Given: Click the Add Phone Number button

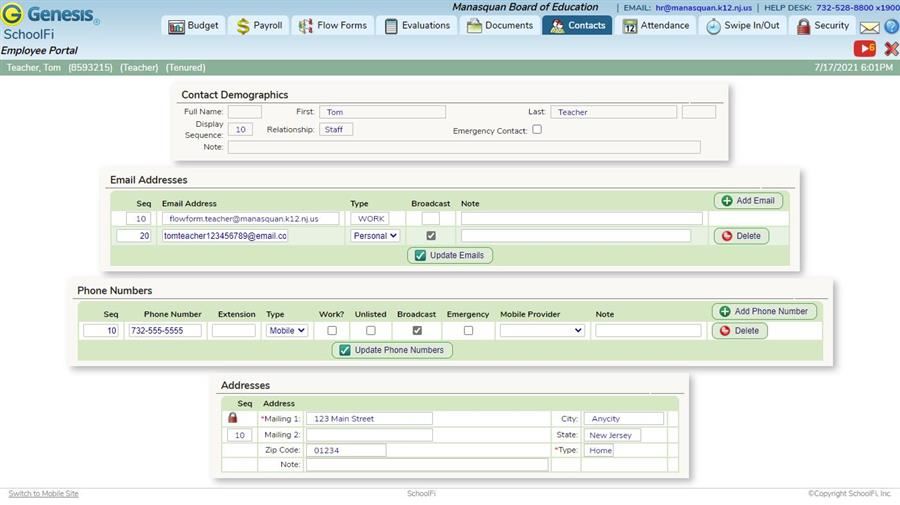Looking at the screenshot, I should click(764, 311).
